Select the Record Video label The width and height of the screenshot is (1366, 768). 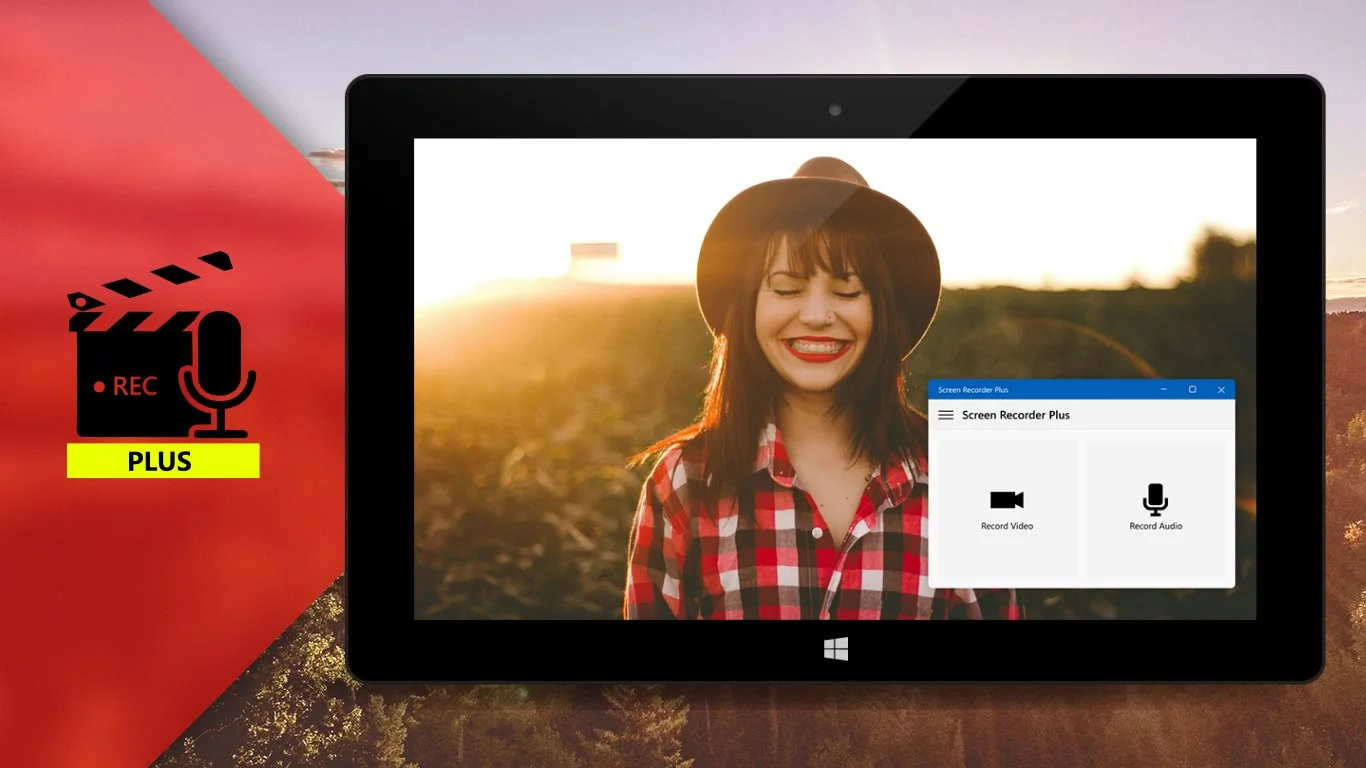(1007, 526)
